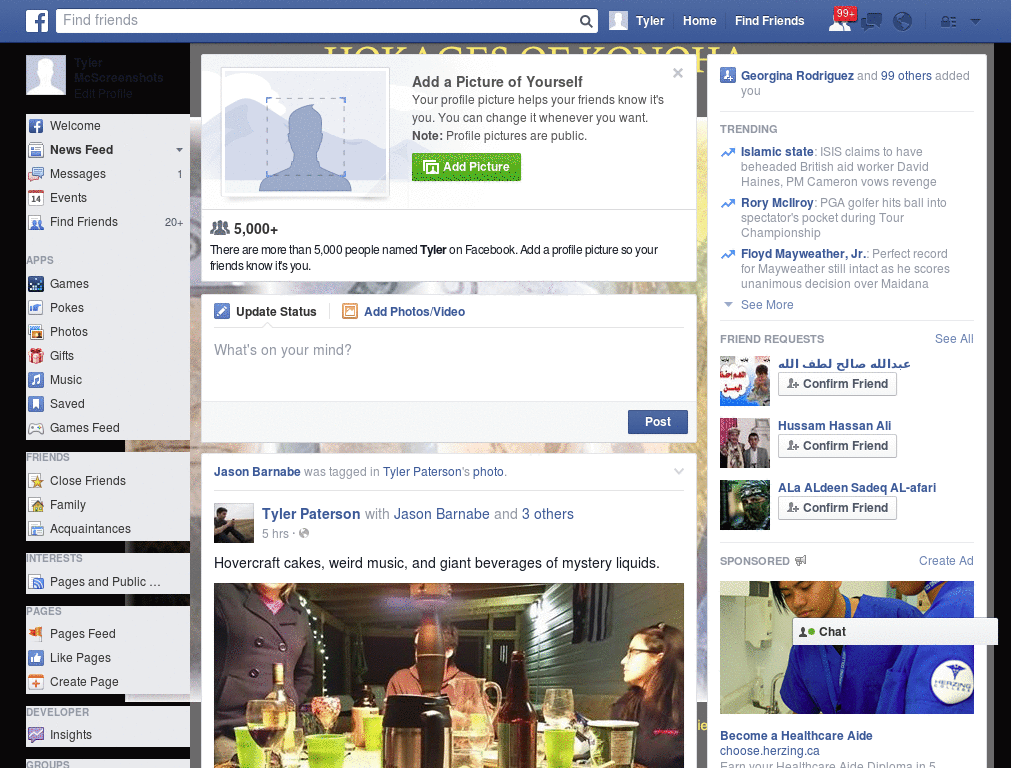
Task: Open See All friend requests
Action: (x=953, y=339)
